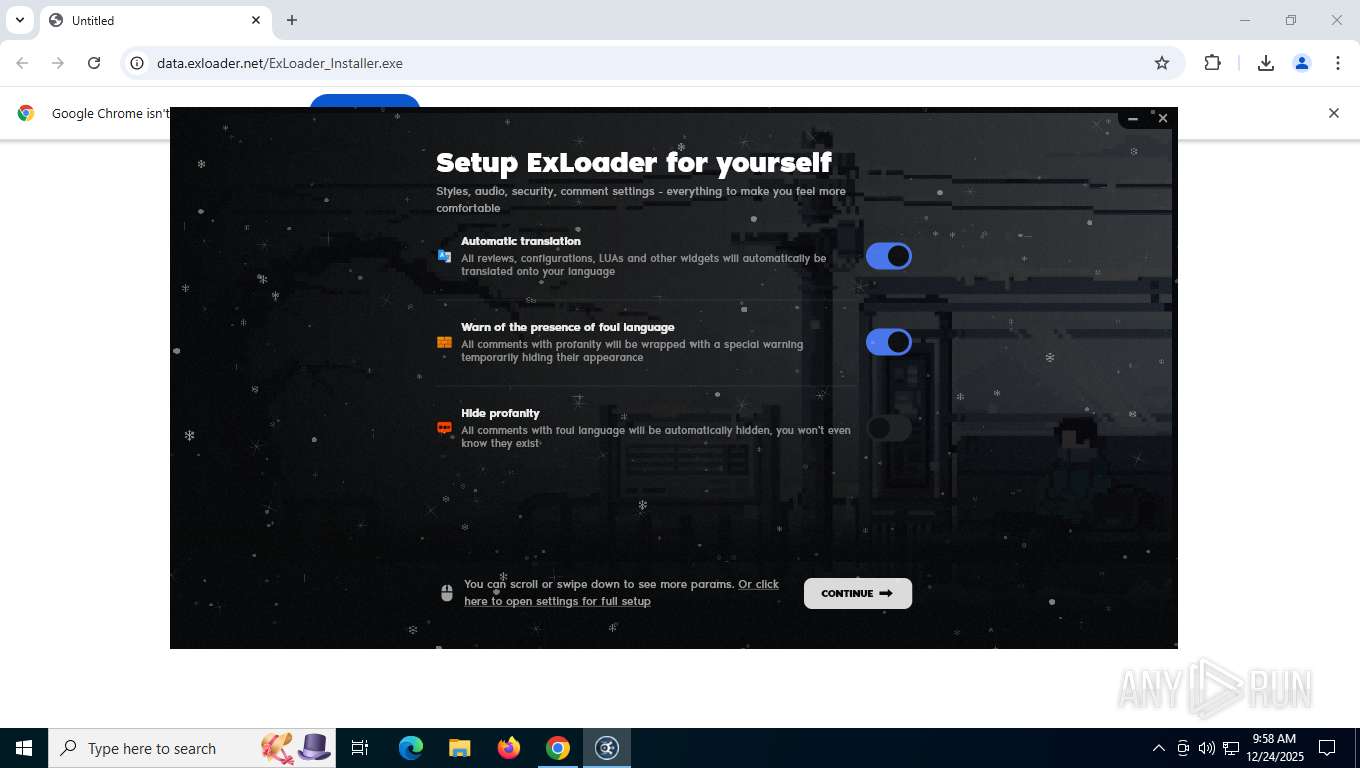Click the 'Automatic translation' heading text
Screen dimensions: 1360x768
tap(521, 241)
